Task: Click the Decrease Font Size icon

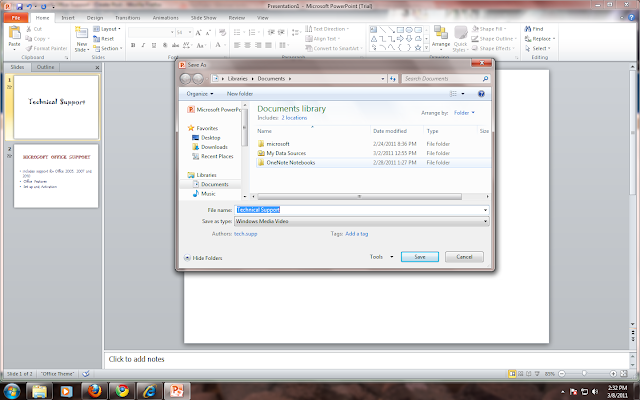Action: point(208,32)
